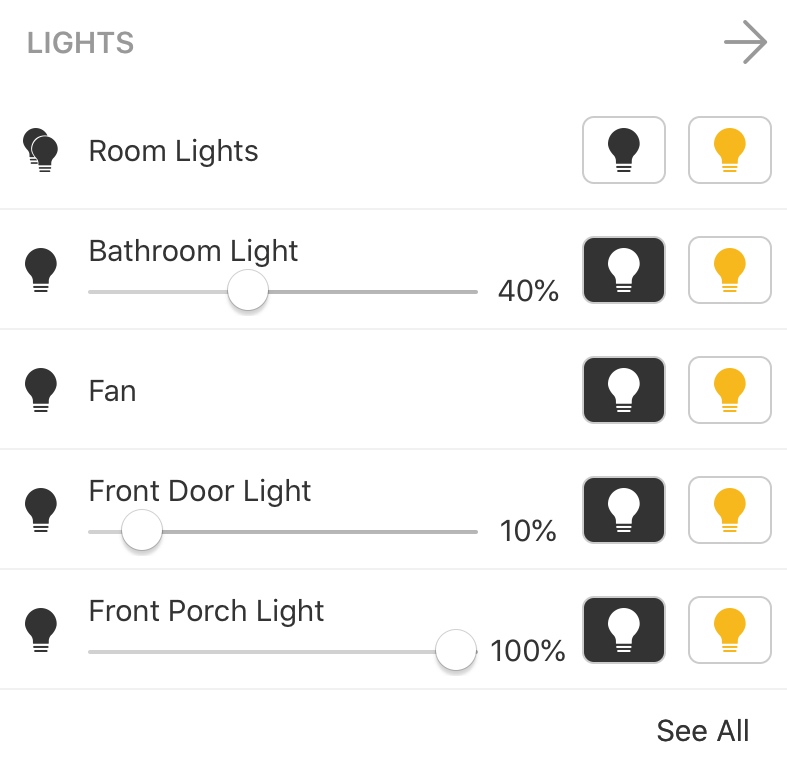Switch Front Door Light off with dark button
Screen dimensions: 787x765
click(x=623, y=510)
